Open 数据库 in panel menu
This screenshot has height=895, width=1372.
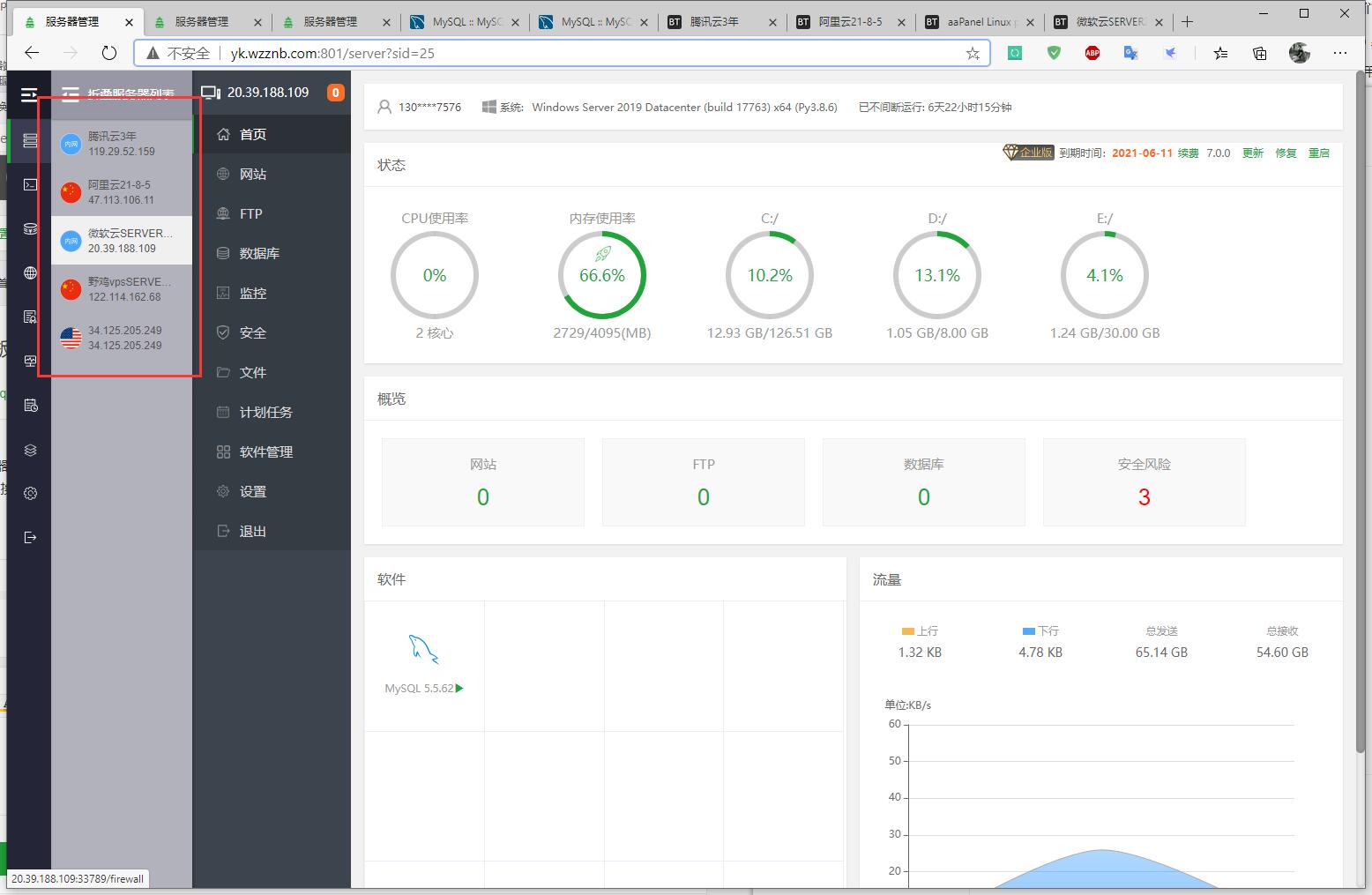click(272, 253)
